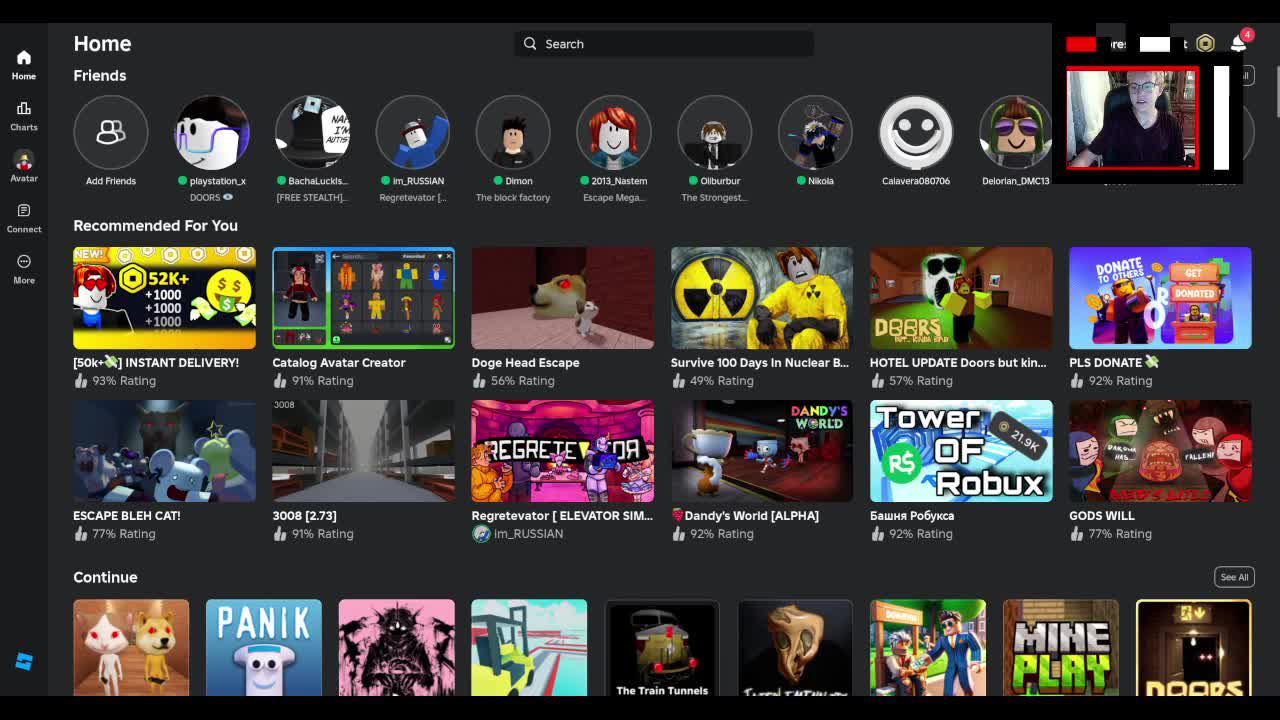Open friend Delorian_DMC13 avatar
This screenshot has width=1280, height=720.
[x=1016, y=132]
